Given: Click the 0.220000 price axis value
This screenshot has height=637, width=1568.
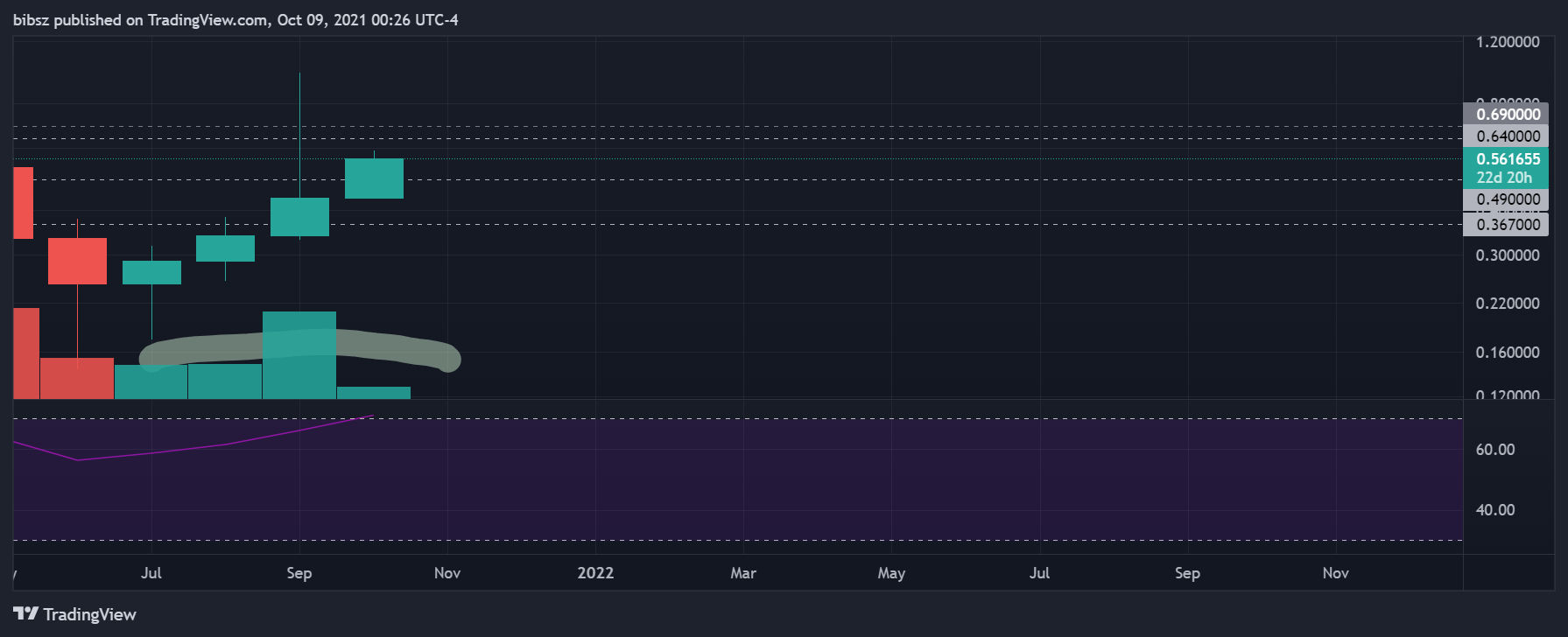Looking at the screenshot, I should (1508, 304).
